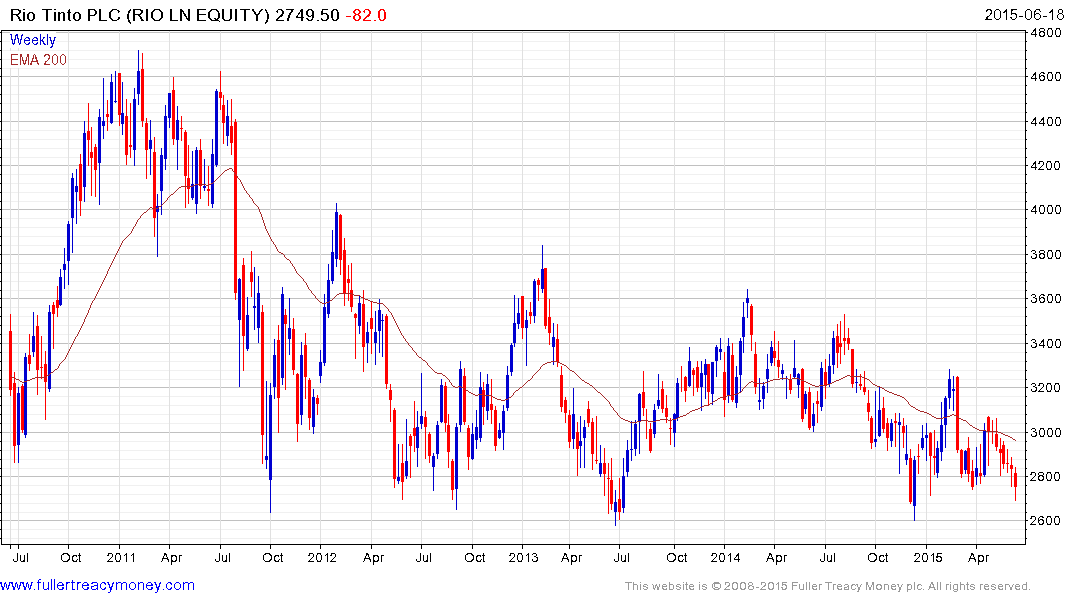Screen dimensions: 1075x600
Task: Click the 4200 y-axis label
Action: click(1046, 165)
